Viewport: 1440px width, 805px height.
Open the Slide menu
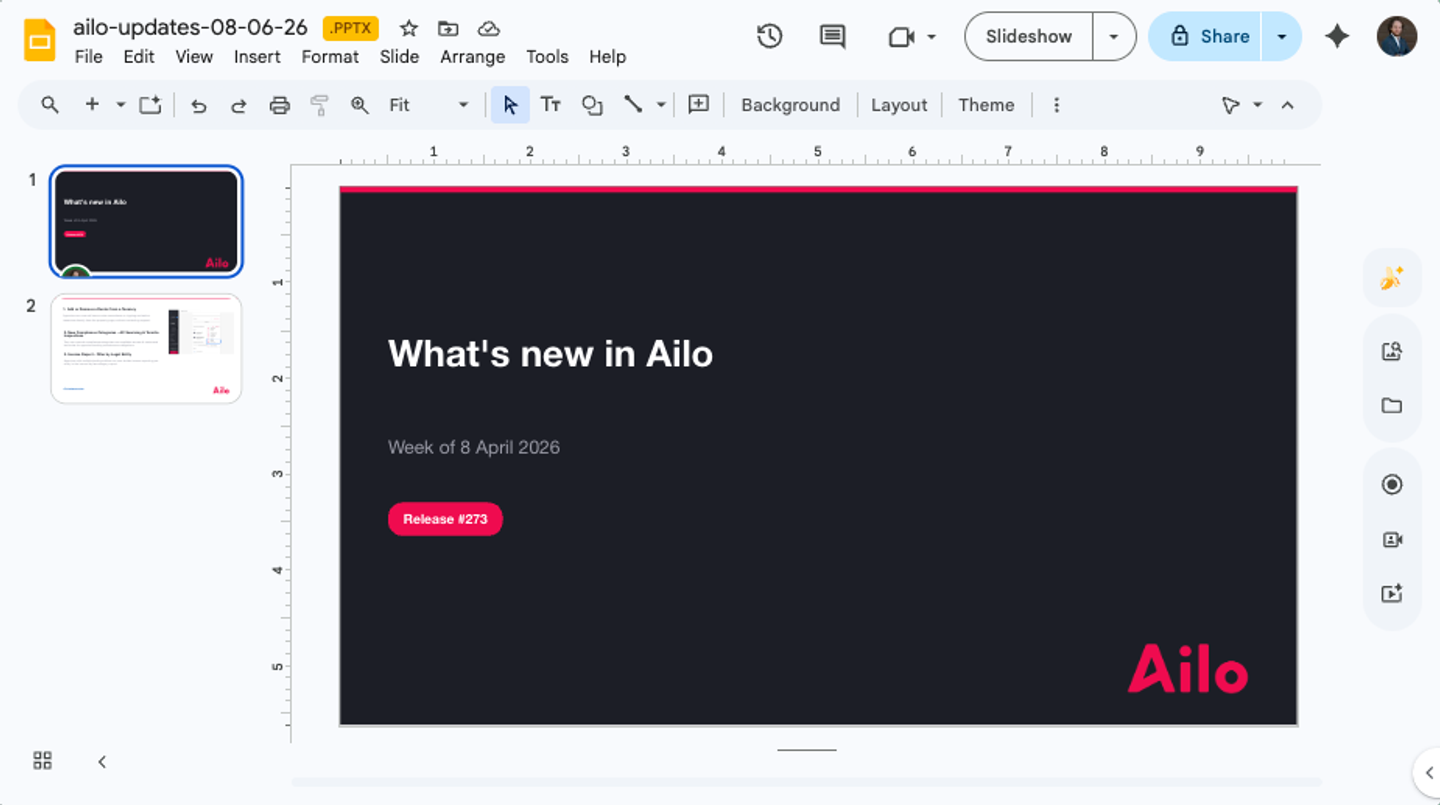pos(399,57)
